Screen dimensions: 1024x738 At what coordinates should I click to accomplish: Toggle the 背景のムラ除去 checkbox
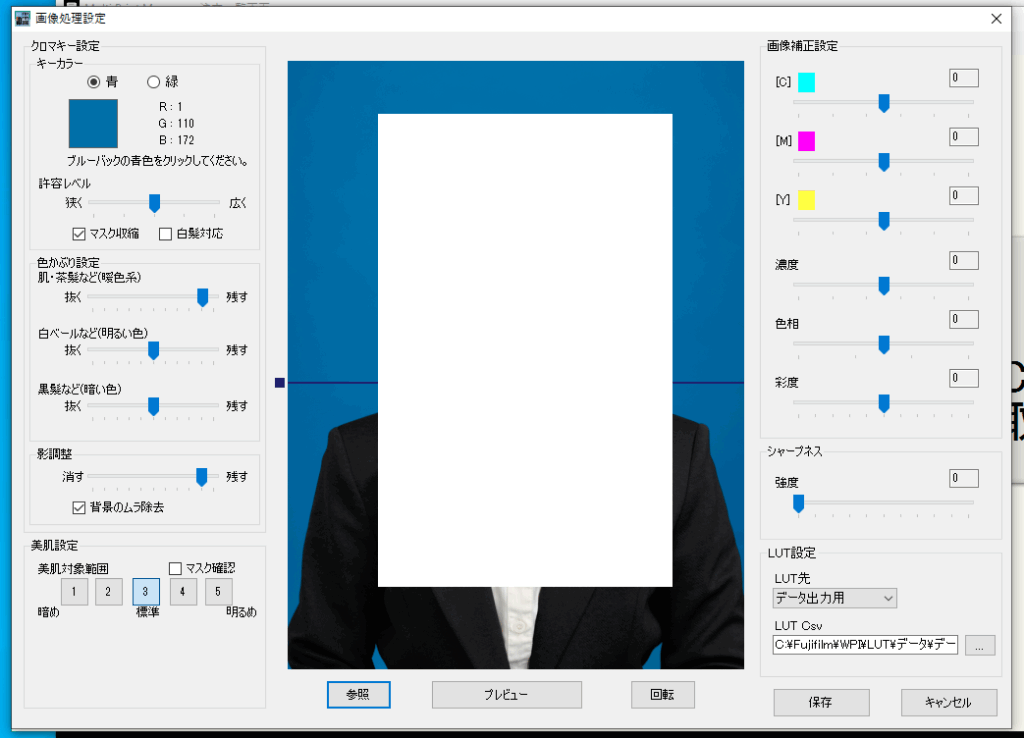pos(80,508)
